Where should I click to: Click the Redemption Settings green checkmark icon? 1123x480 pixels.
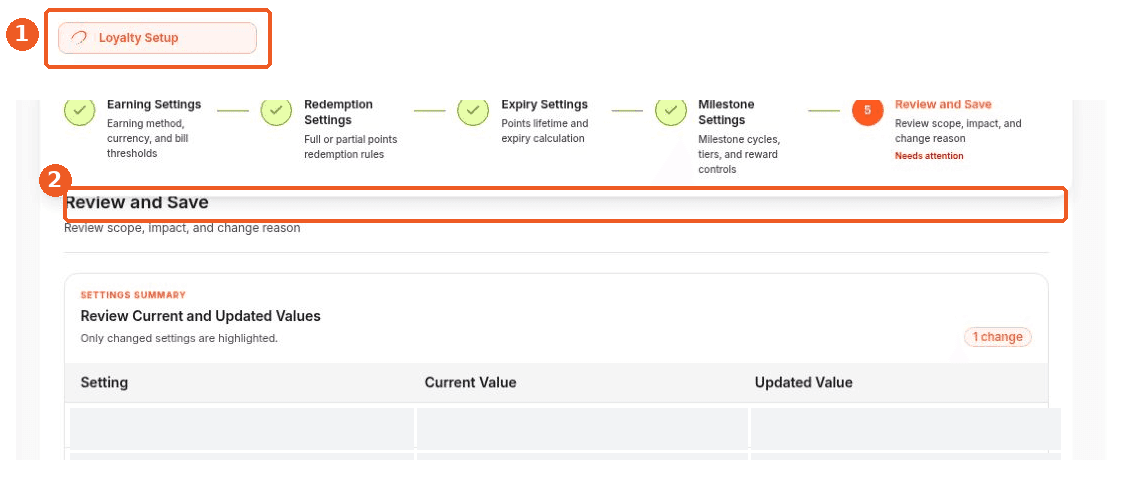pos(276,111)
